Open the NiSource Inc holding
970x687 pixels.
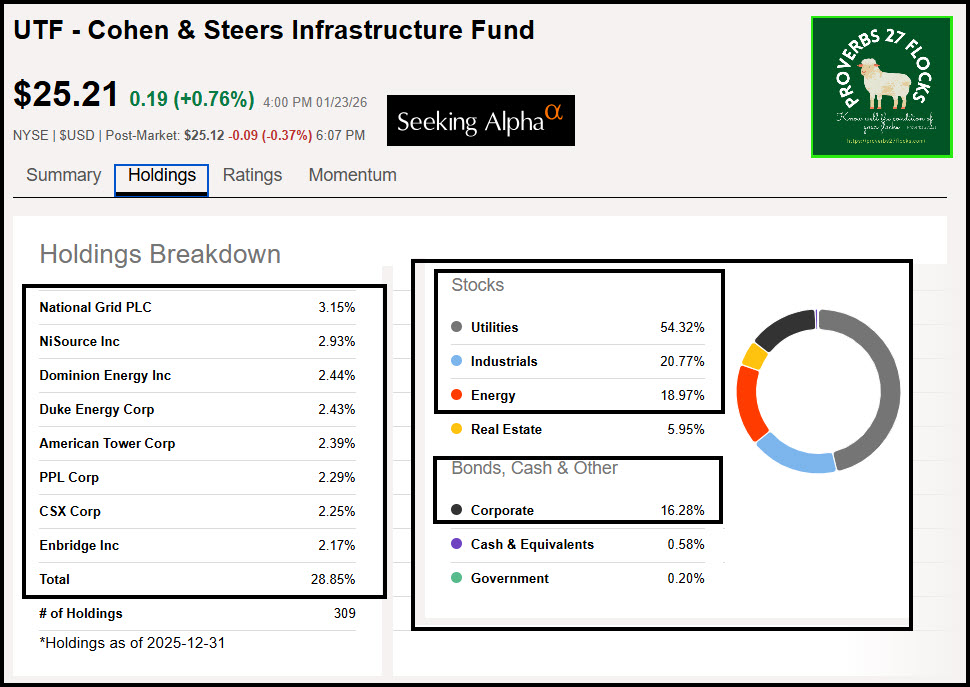coord(79,341)
